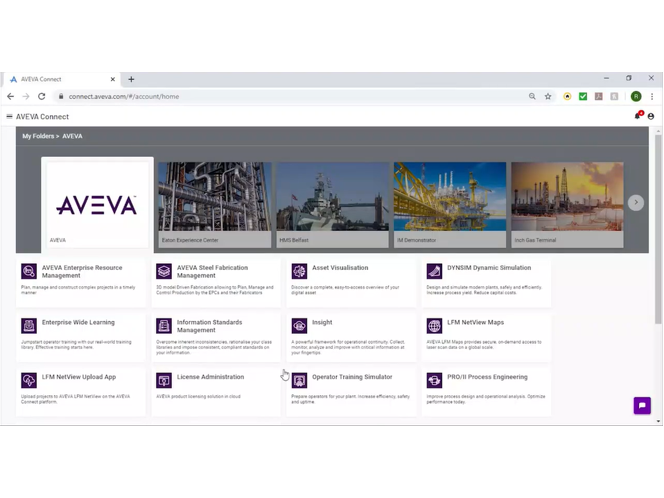This screenshot has height=498, width=664.
Task: Open the Chrome three-dot menu
Action: pyautogui.click(x=652, y=97)
